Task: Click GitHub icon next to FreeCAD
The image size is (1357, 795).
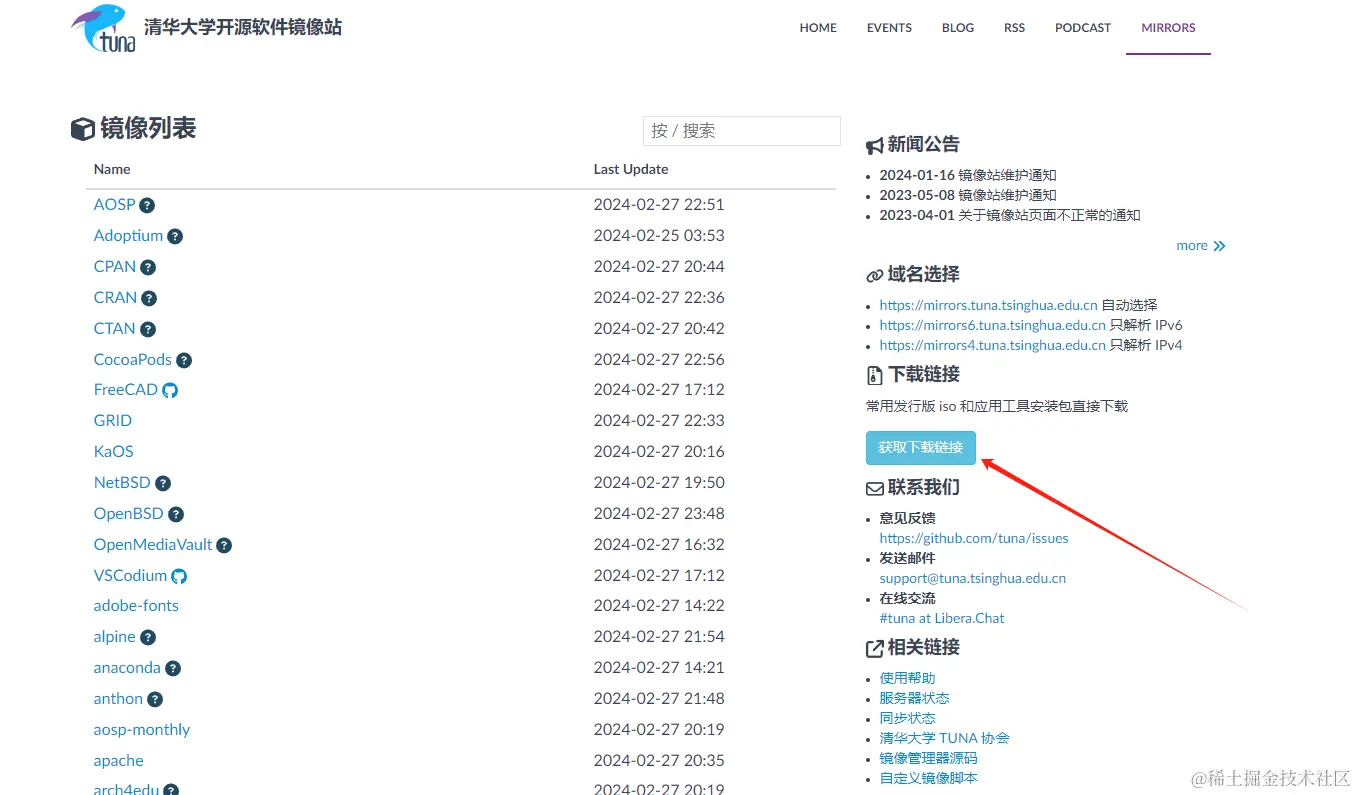Action: click(170, 390)
